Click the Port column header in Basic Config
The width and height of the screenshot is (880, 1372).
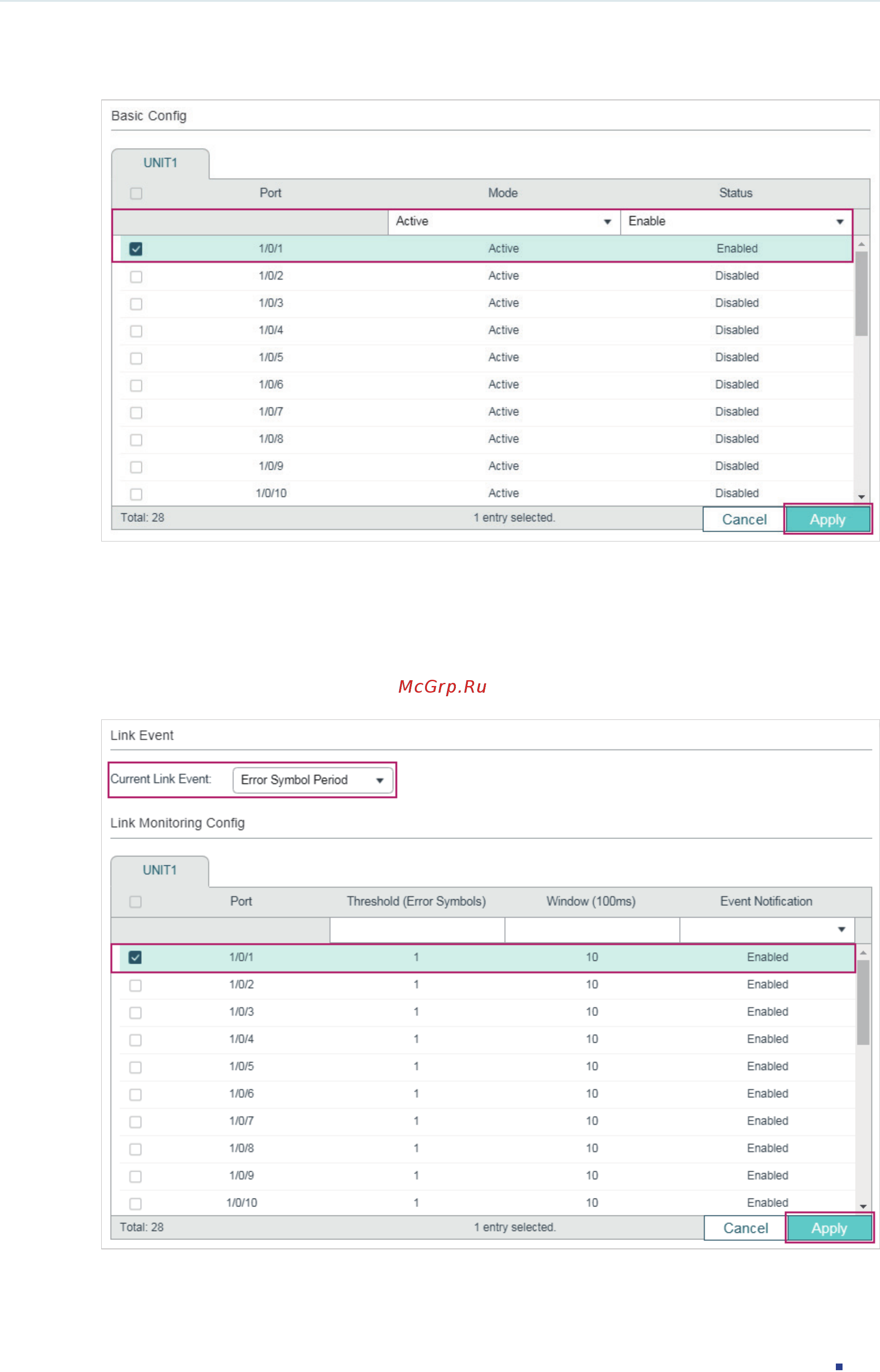[270, 193]
